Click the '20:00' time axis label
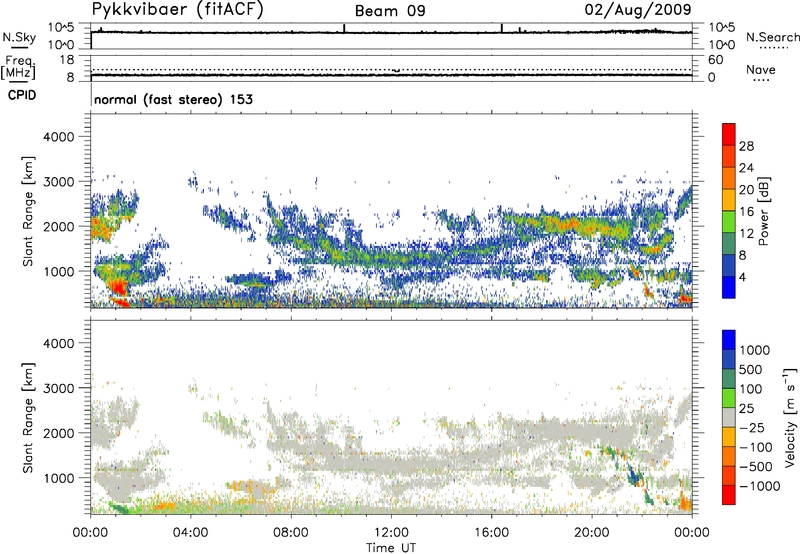800x554 pixels. point(592,533)
